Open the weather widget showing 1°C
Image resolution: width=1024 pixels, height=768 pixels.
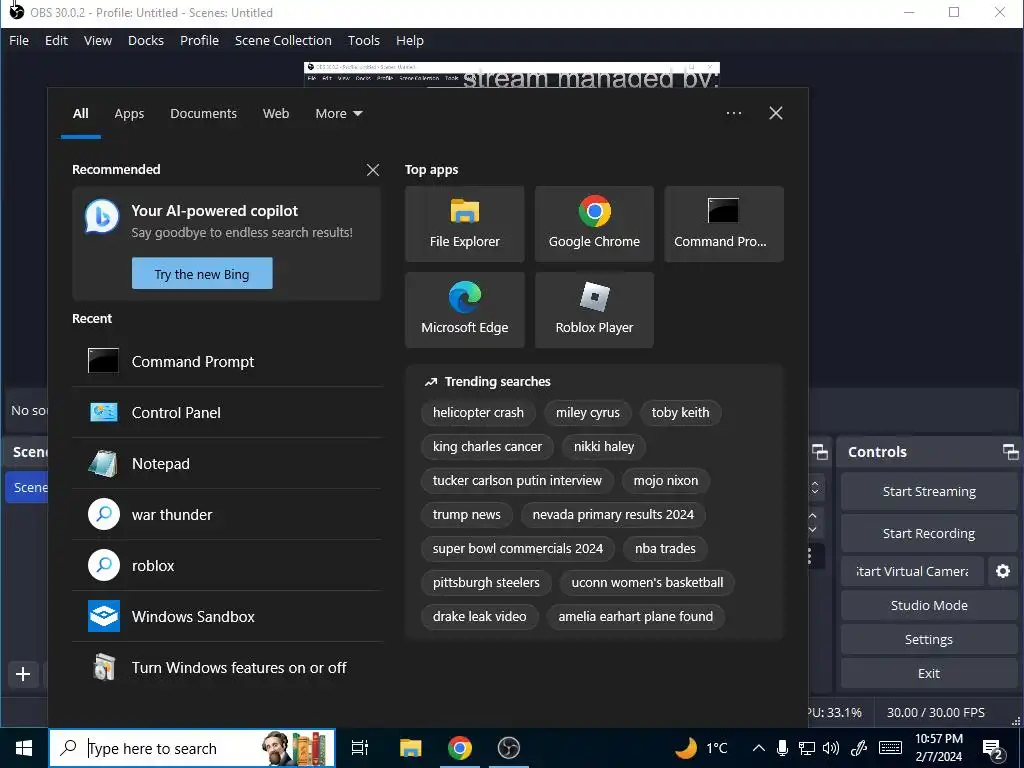701,748
